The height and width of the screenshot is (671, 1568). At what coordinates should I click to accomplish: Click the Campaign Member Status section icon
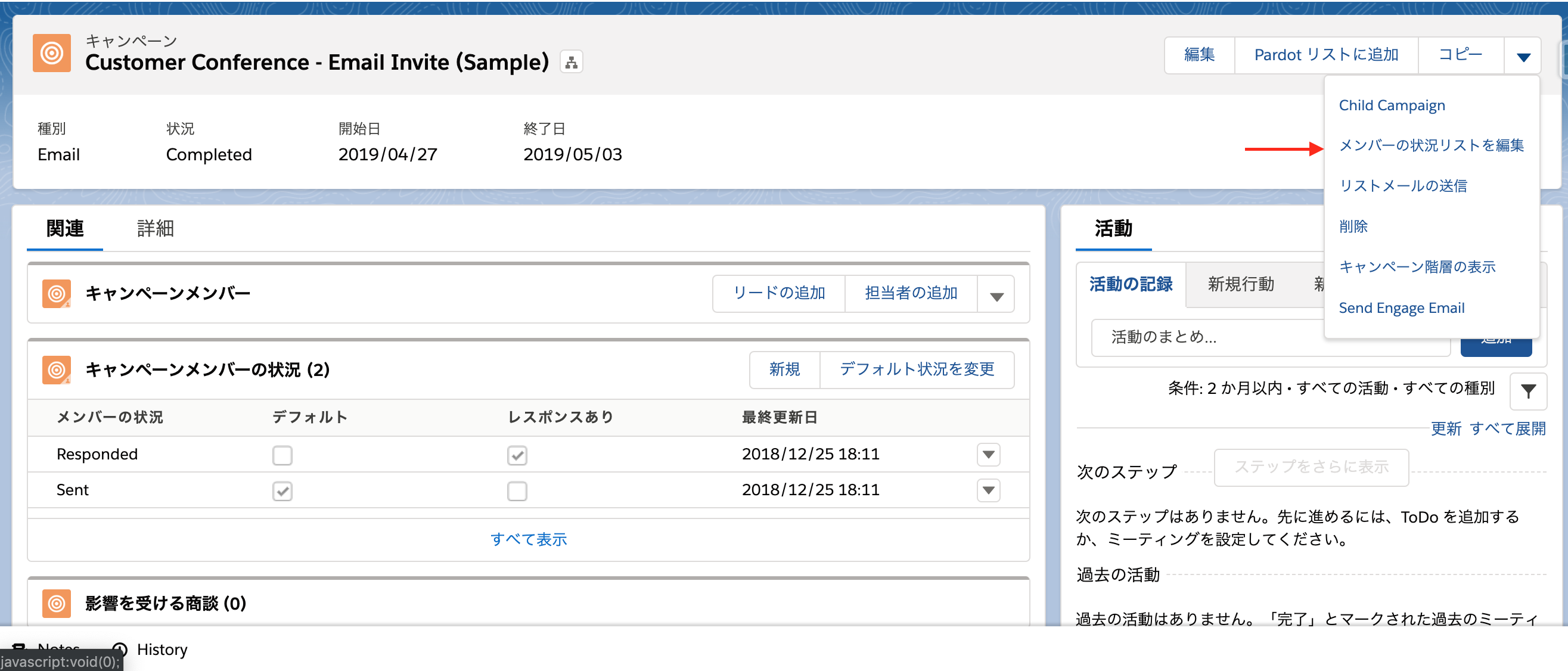pyautogui.click(x=56, y=369)
